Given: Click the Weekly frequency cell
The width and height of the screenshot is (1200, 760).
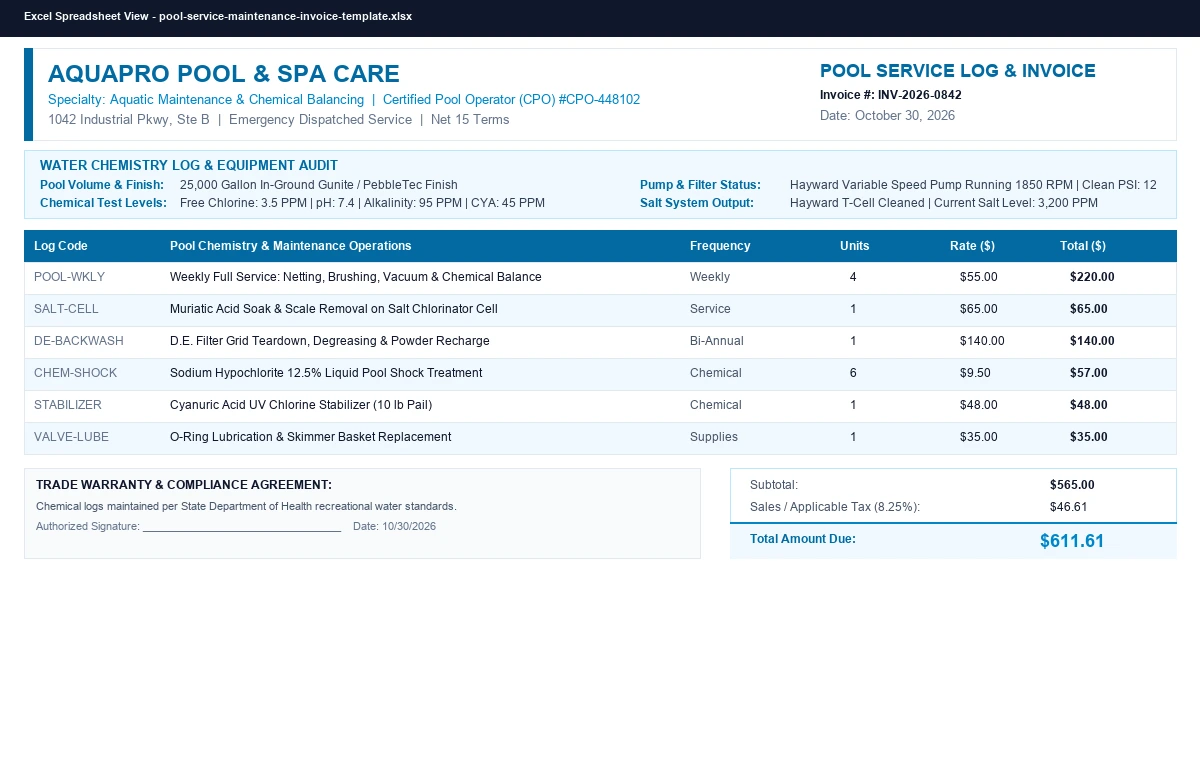Looking at the screenshot, I should click(710, 277).
